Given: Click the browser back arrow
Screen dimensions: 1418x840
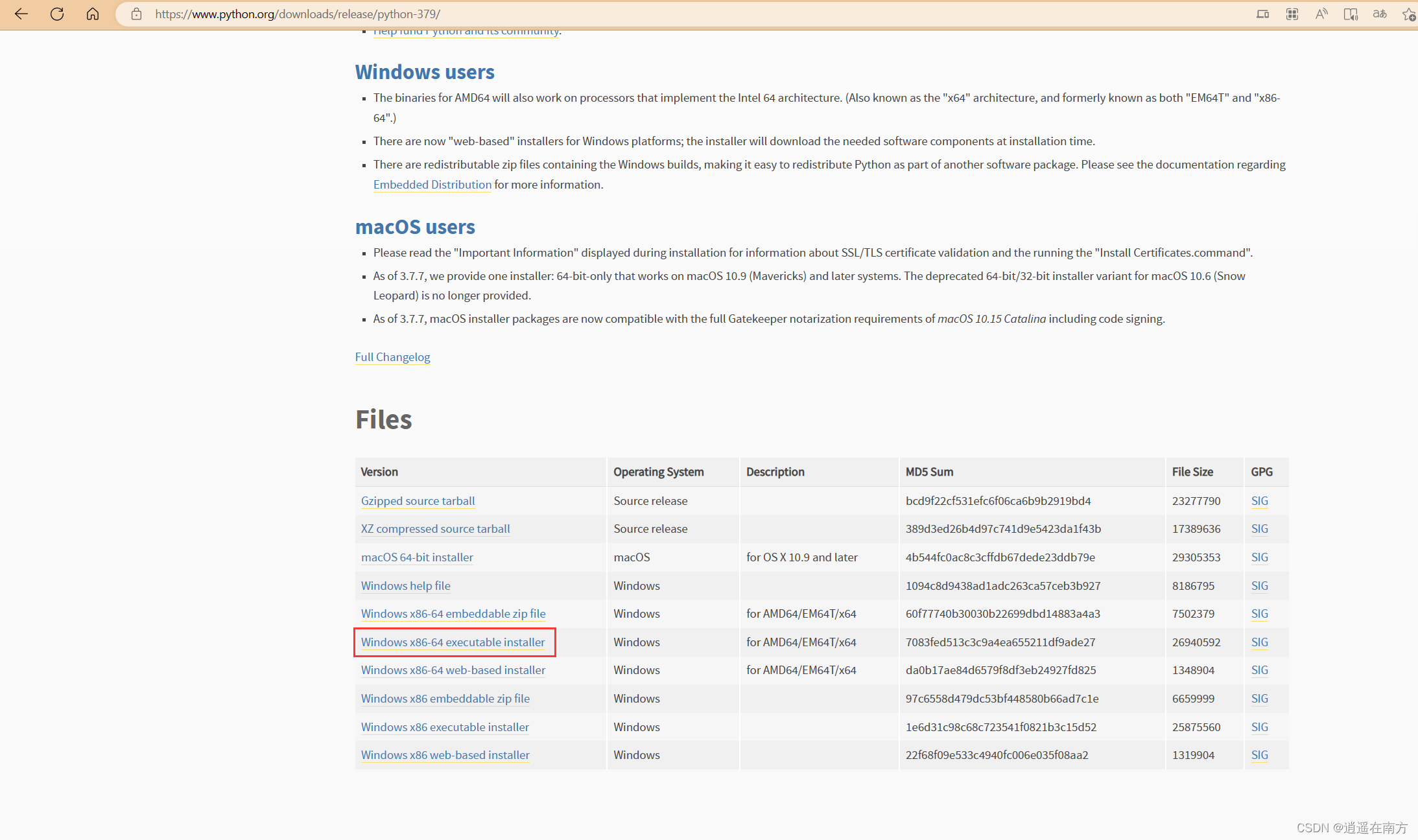Looking at the screenshot, I should pos(21,14).
